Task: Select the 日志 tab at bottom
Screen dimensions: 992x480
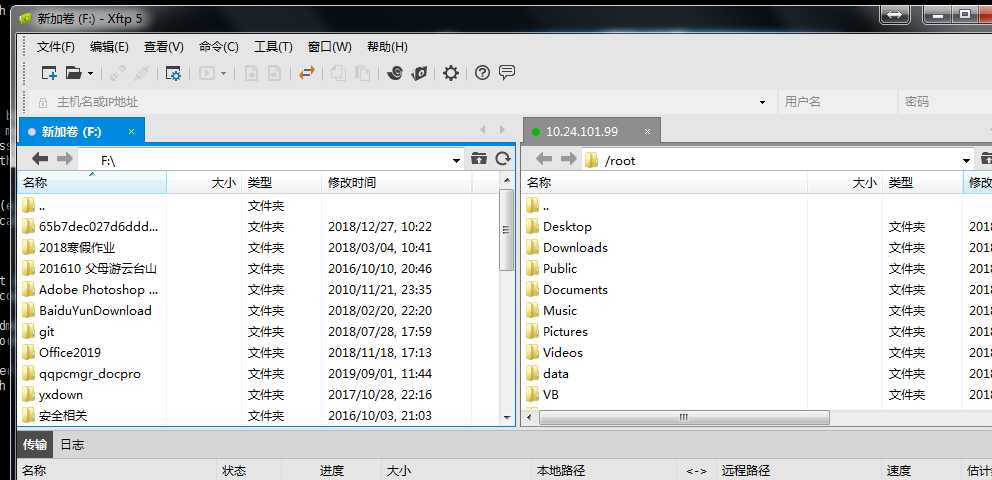Action: tap(72, 445)
